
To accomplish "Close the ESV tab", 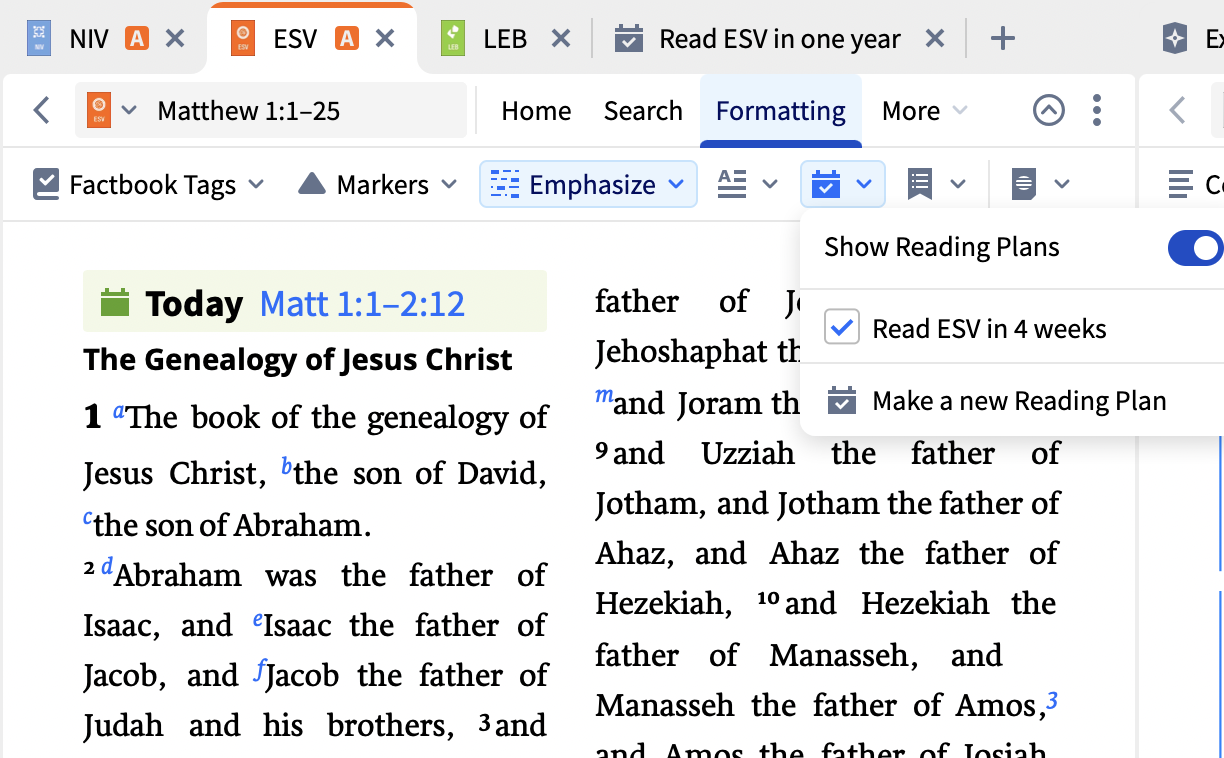I will pos(385,39).
